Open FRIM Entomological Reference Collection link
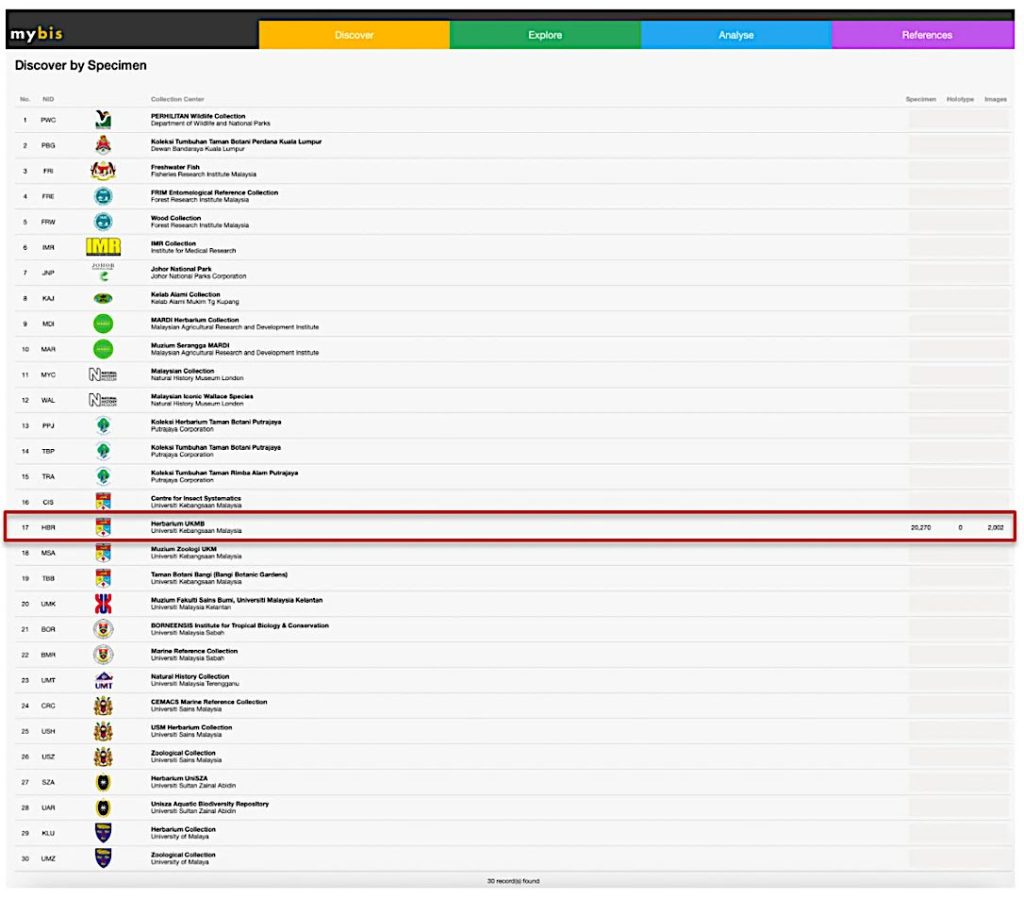This screenshot has height=898, width=1024. click(x=214, y=193)
